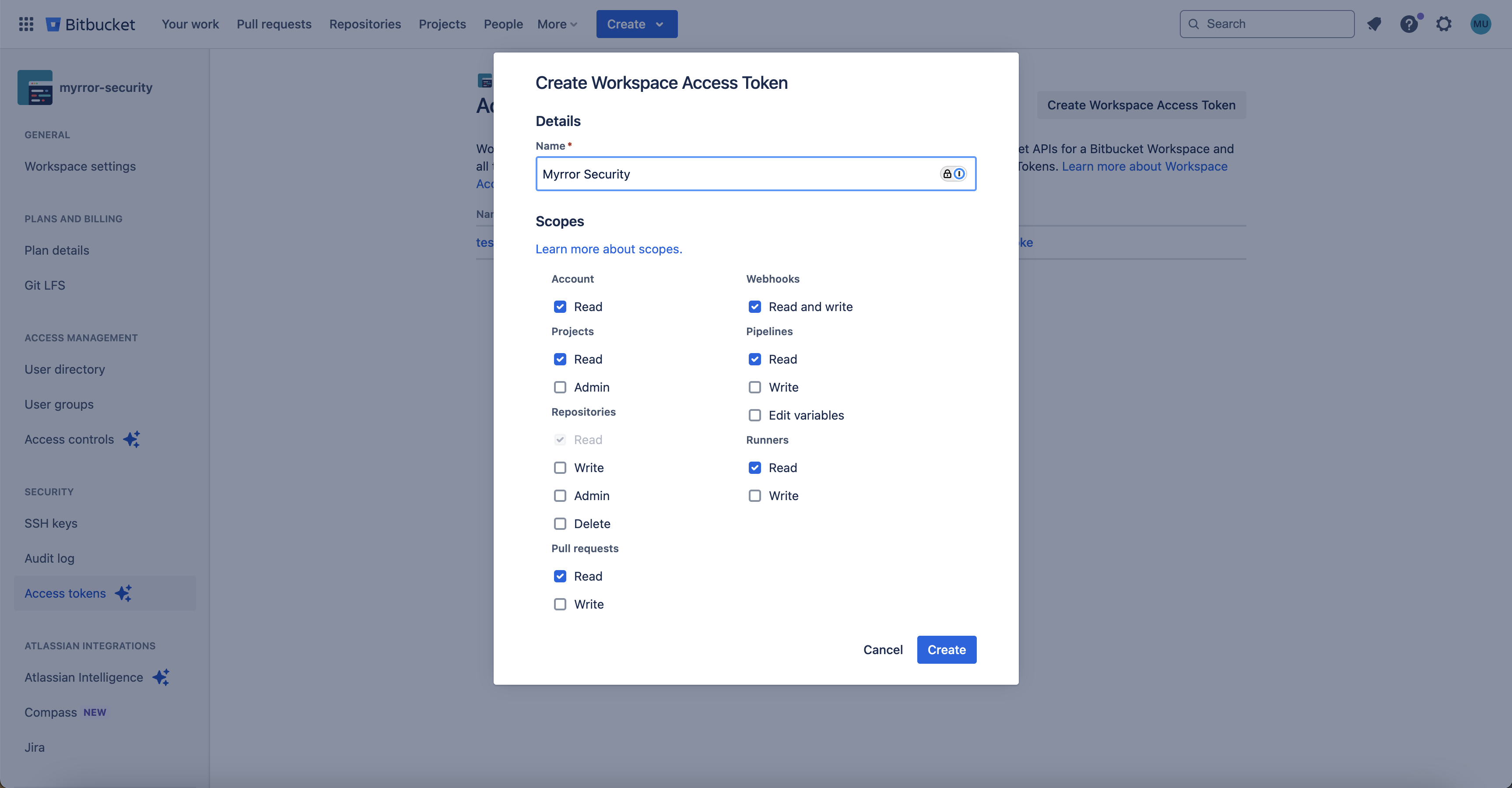Image resolution: width=1512 pixels, height=788 pixels.
Task: Open the Learn more about scopes link
Action: tap(609, 249)
